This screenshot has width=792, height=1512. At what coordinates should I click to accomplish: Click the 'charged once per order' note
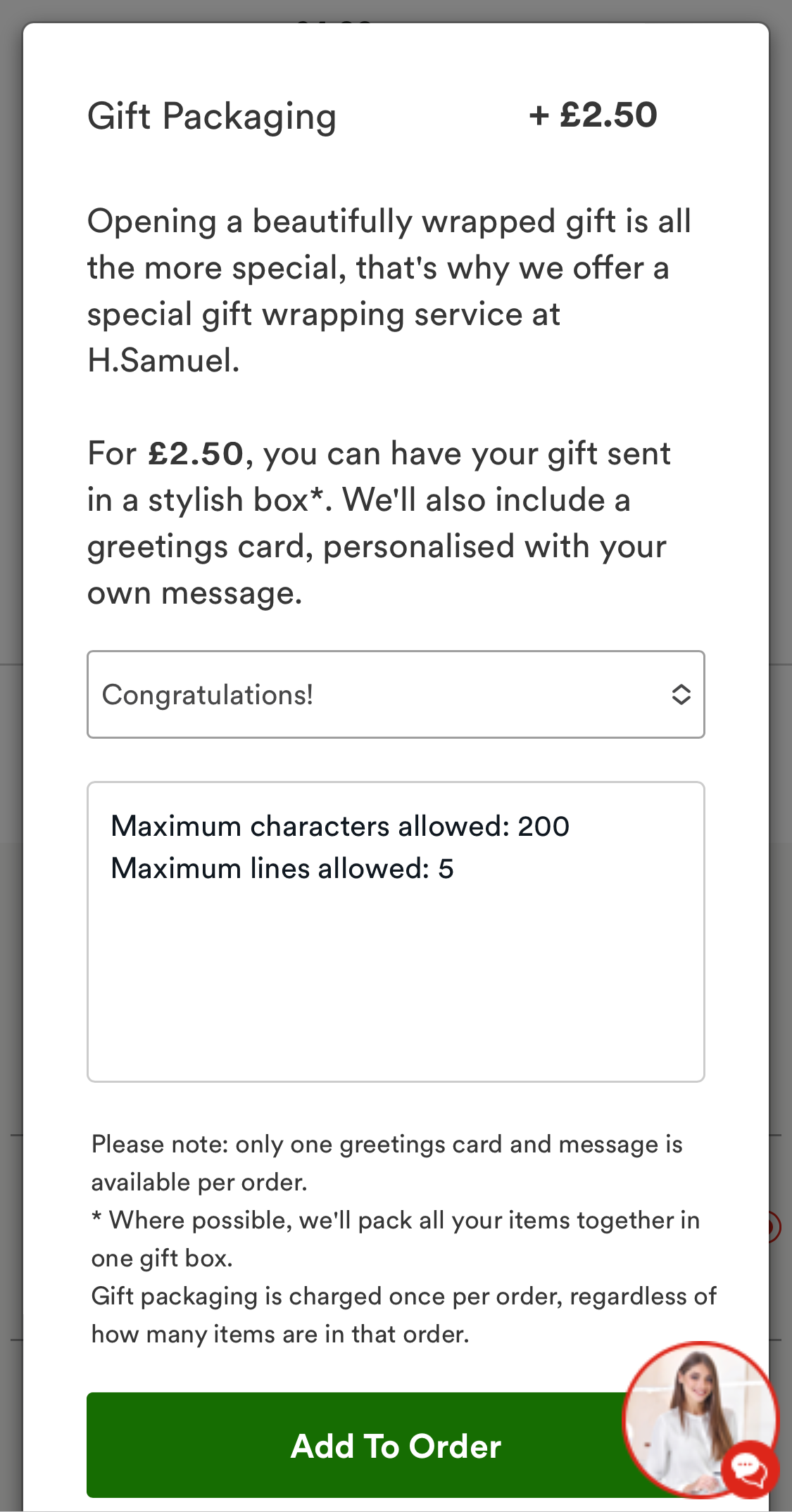click(403, 1315)
